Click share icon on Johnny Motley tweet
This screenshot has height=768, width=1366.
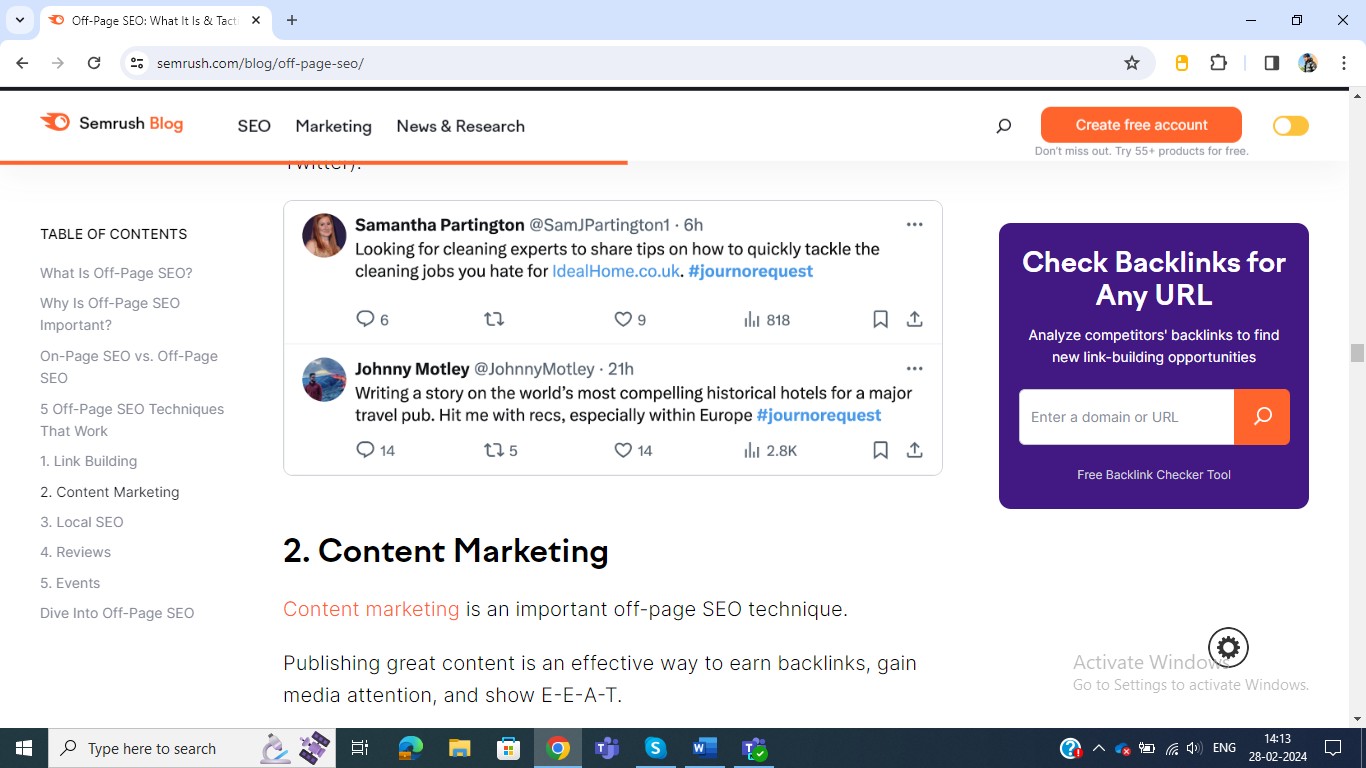click(x=914, y=450)
